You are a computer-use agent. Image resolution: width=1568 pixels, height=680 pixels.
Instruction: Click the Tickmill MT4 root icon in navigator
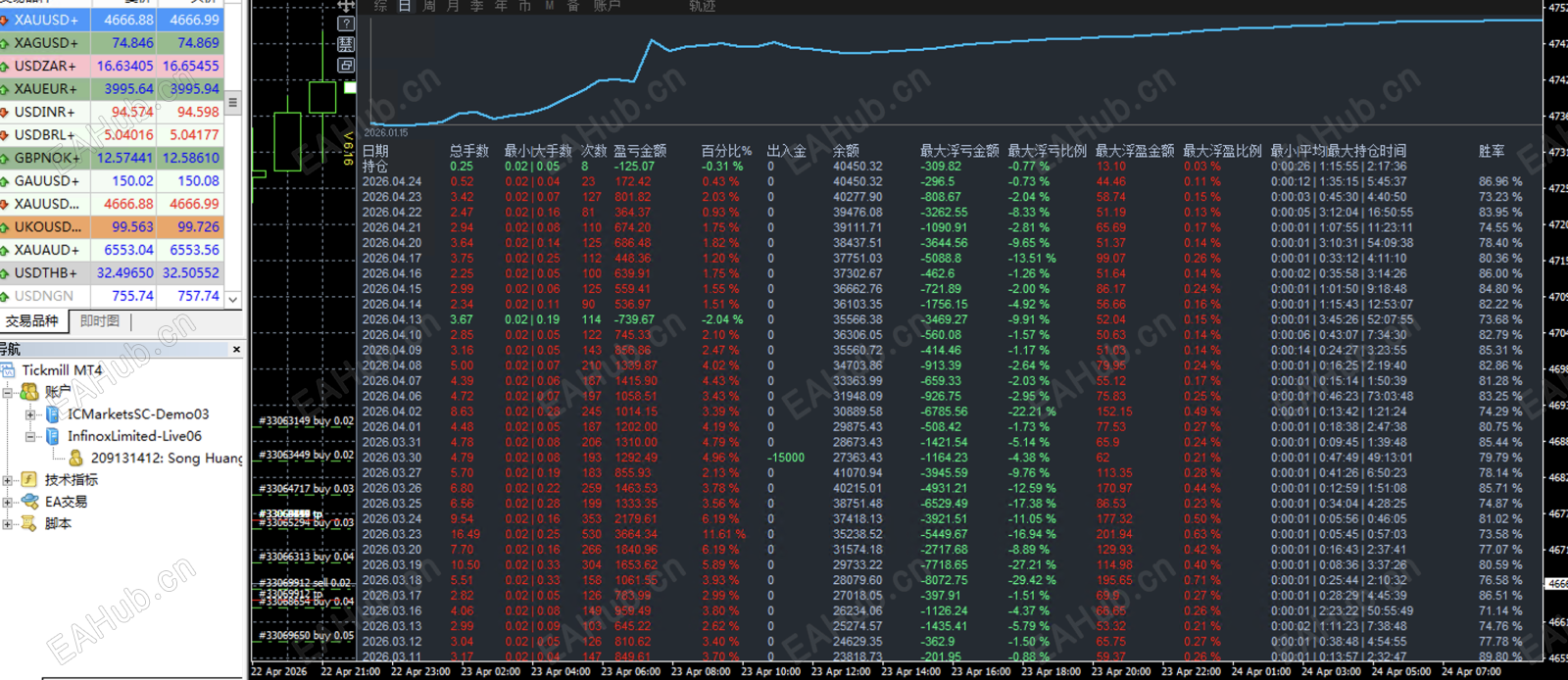(9, 370)
